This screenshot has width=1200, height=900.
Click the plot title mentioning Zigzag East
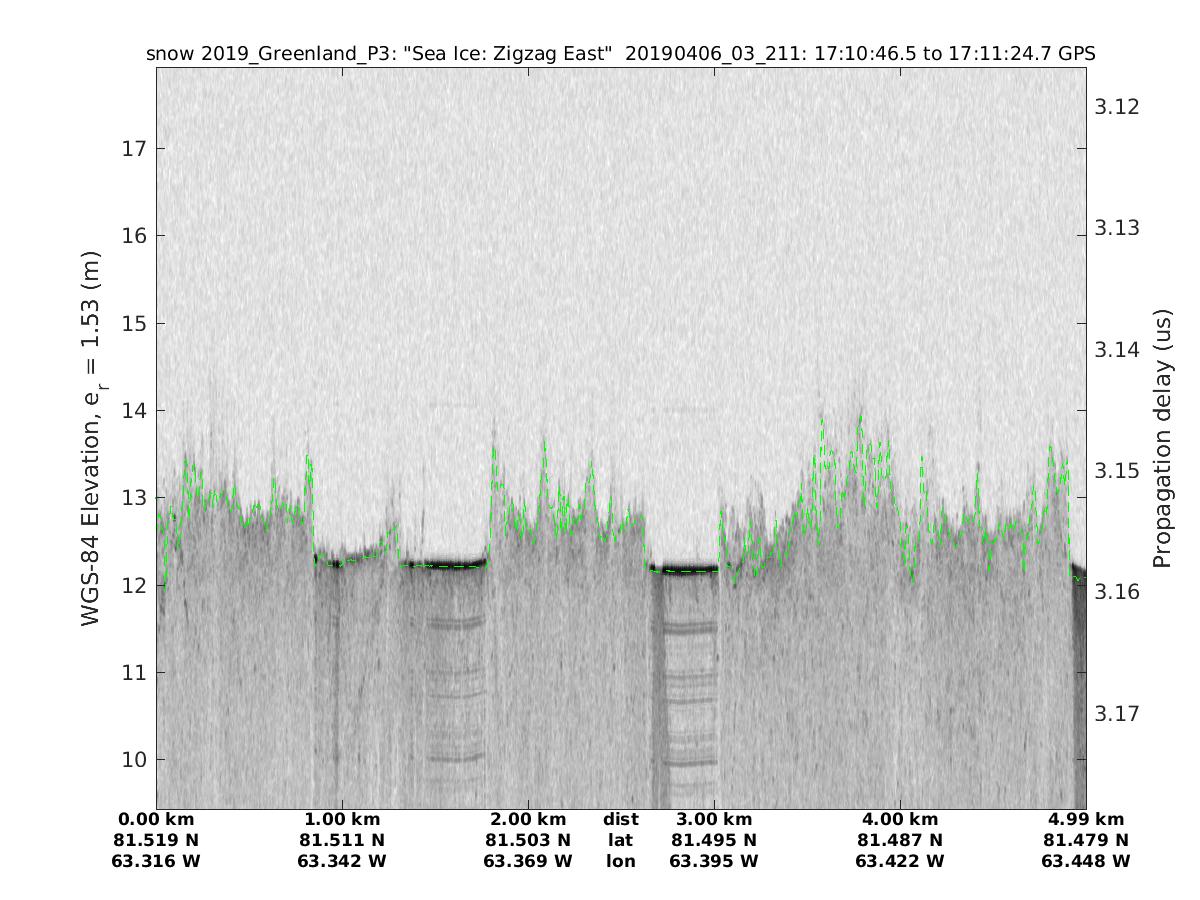620,54
